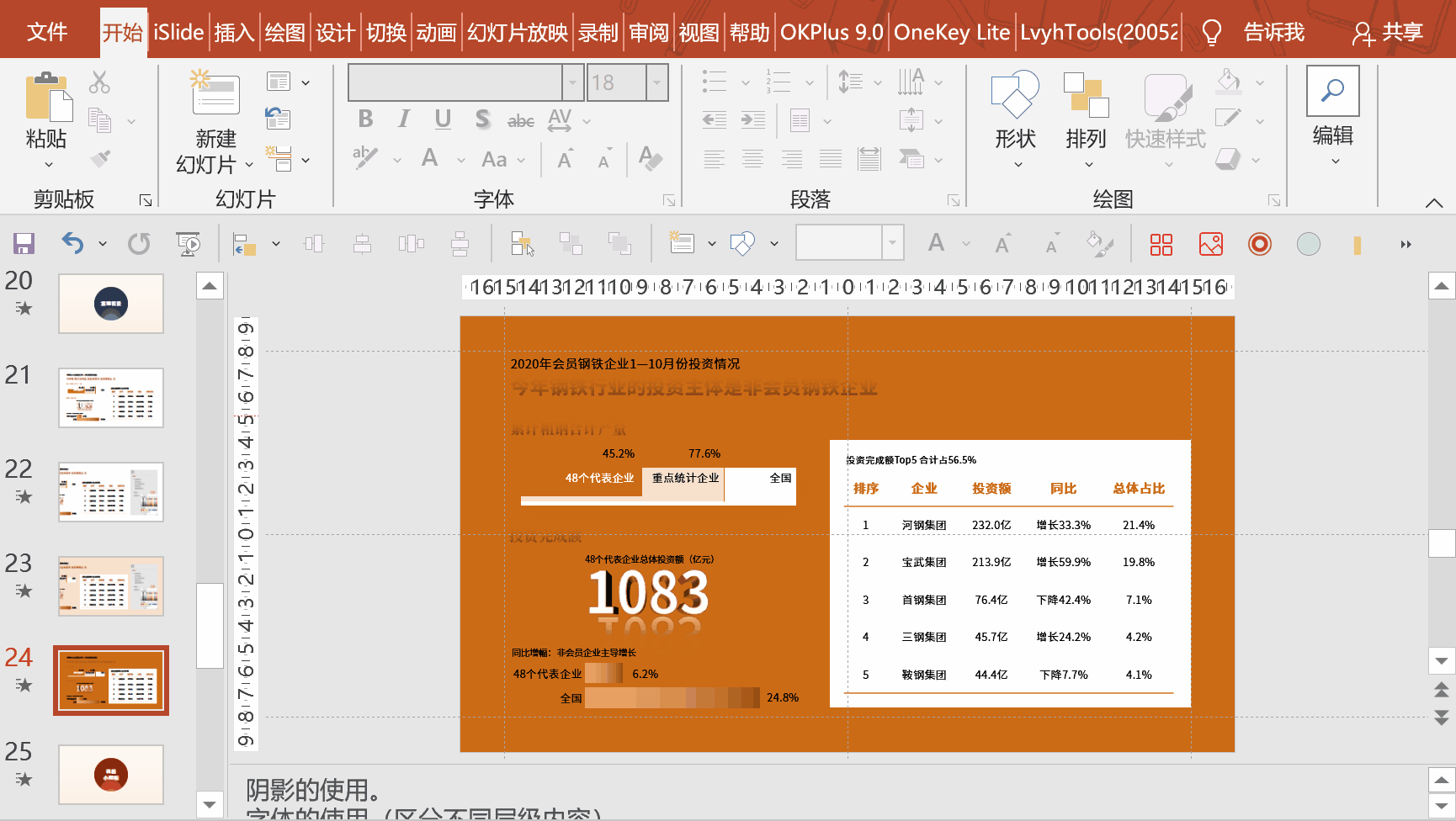Viewport: 1456px width, 821px height.
Task: Click the pale green circle swatch
Action: [1309, 244]
